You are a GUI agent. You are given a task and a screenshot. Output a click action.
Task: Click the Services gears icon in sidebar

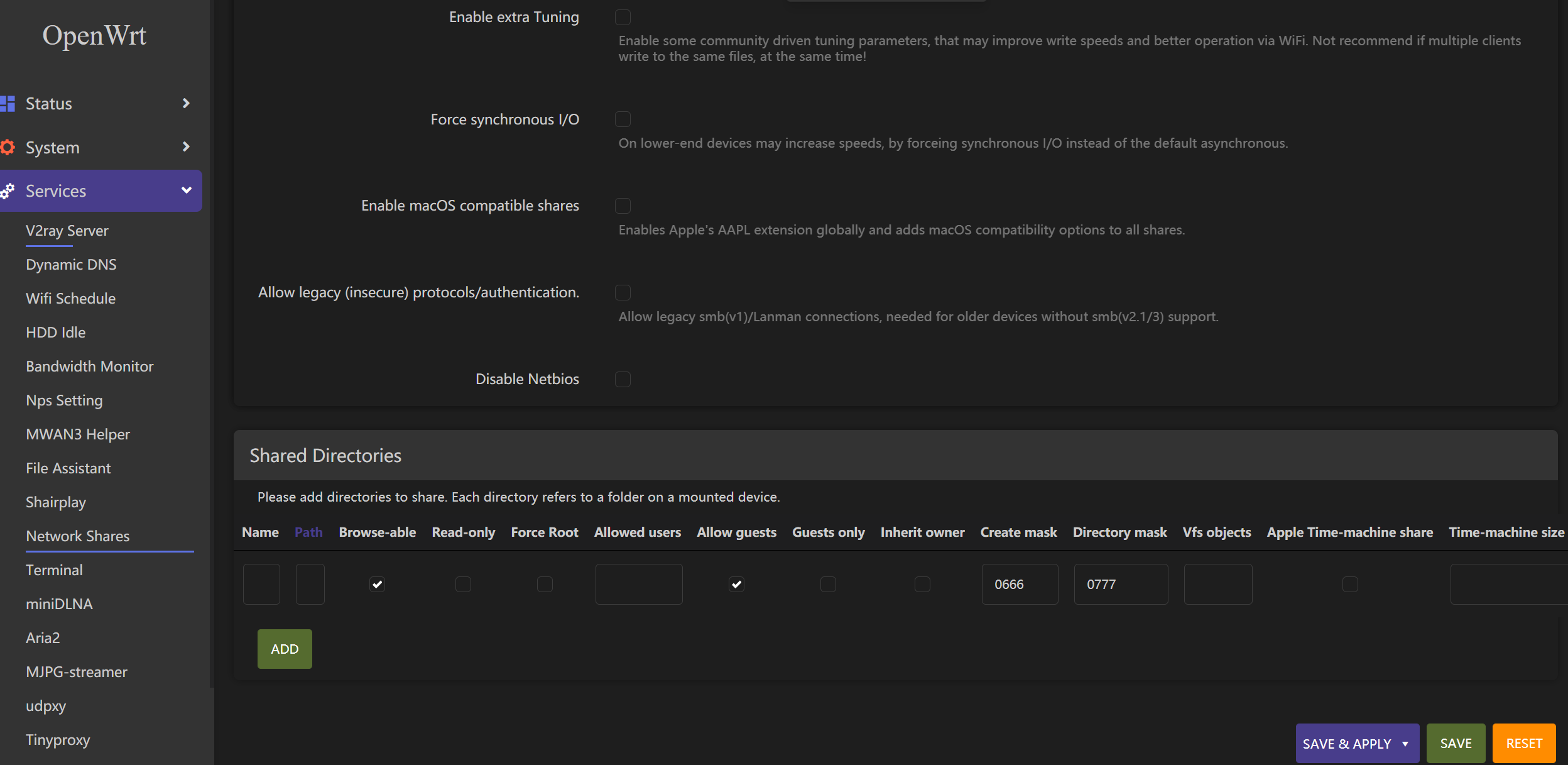tap(8, 190)
